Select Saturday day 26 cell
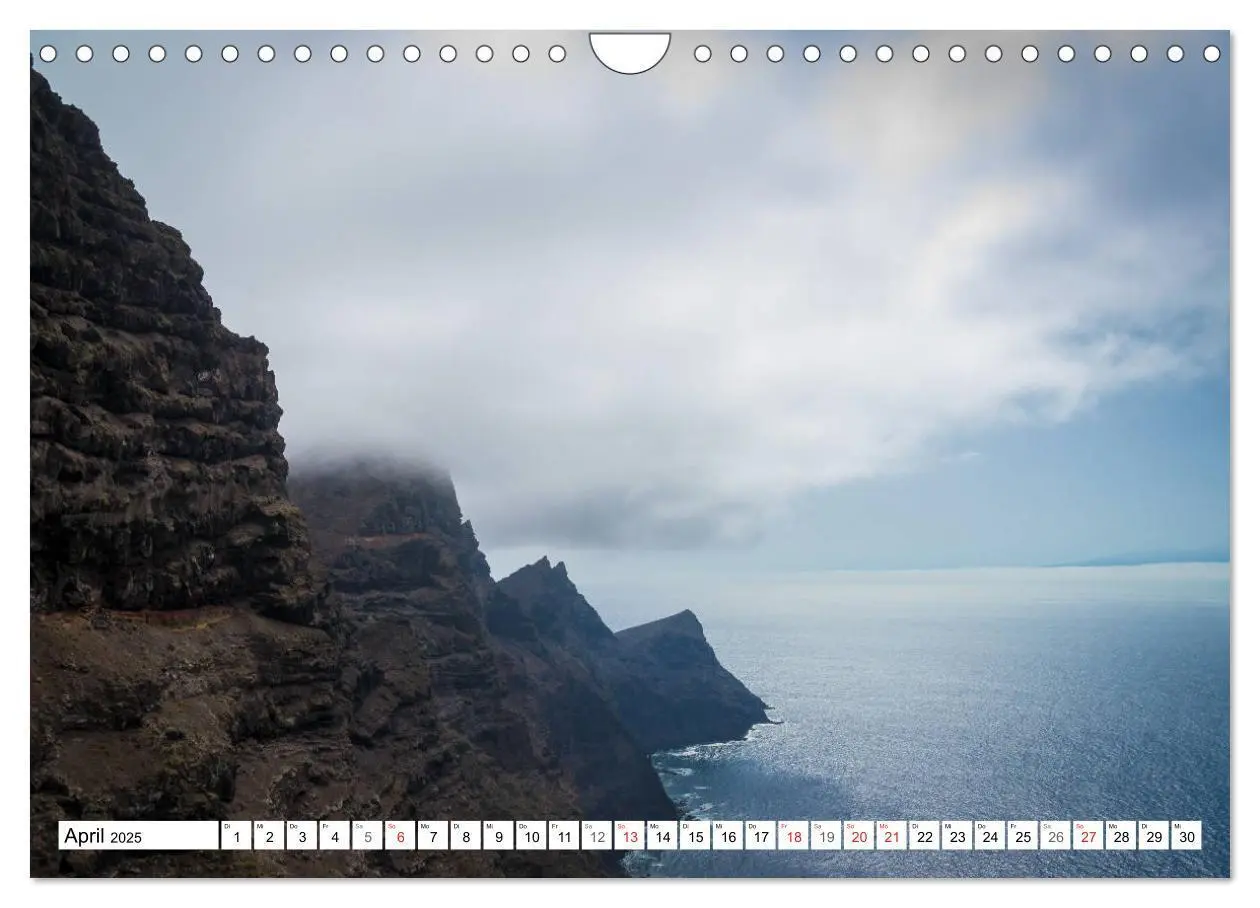Image resolution: width=1260 pixels, height=908 pixels. (x=1056, y=836)
